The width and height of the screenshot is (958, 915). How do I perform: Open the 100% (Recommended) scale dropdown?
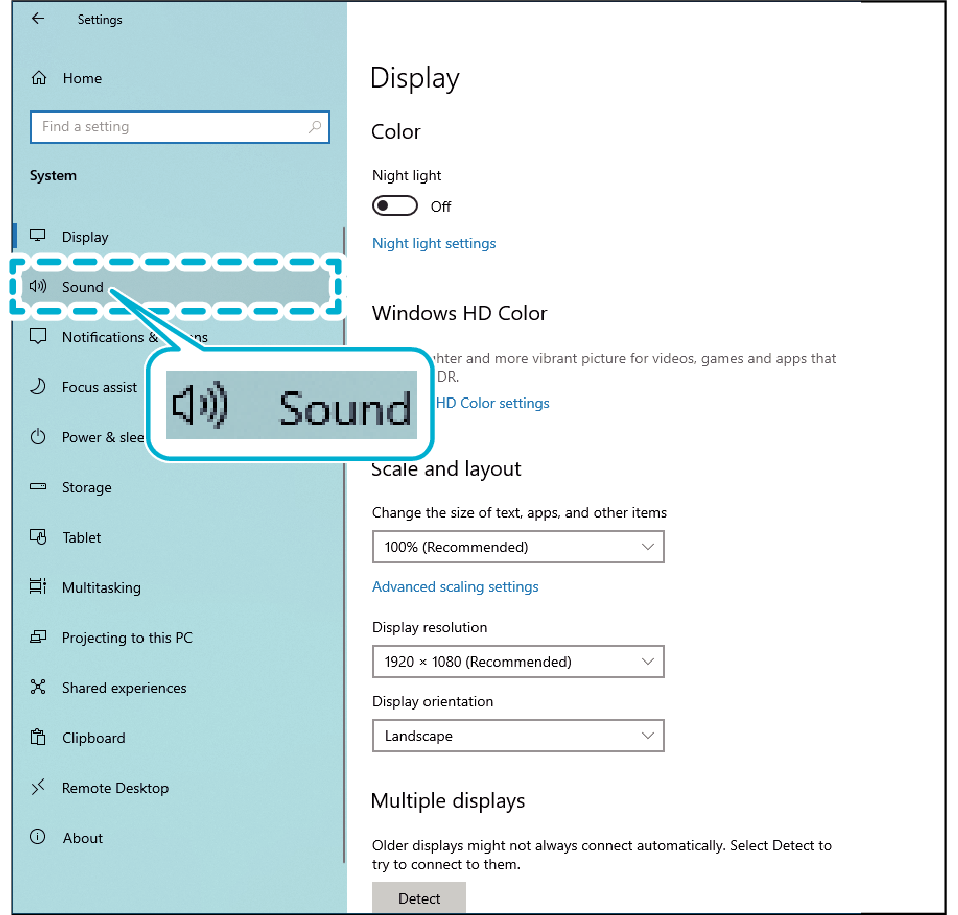pyautogui.click(x=517, y=547)
